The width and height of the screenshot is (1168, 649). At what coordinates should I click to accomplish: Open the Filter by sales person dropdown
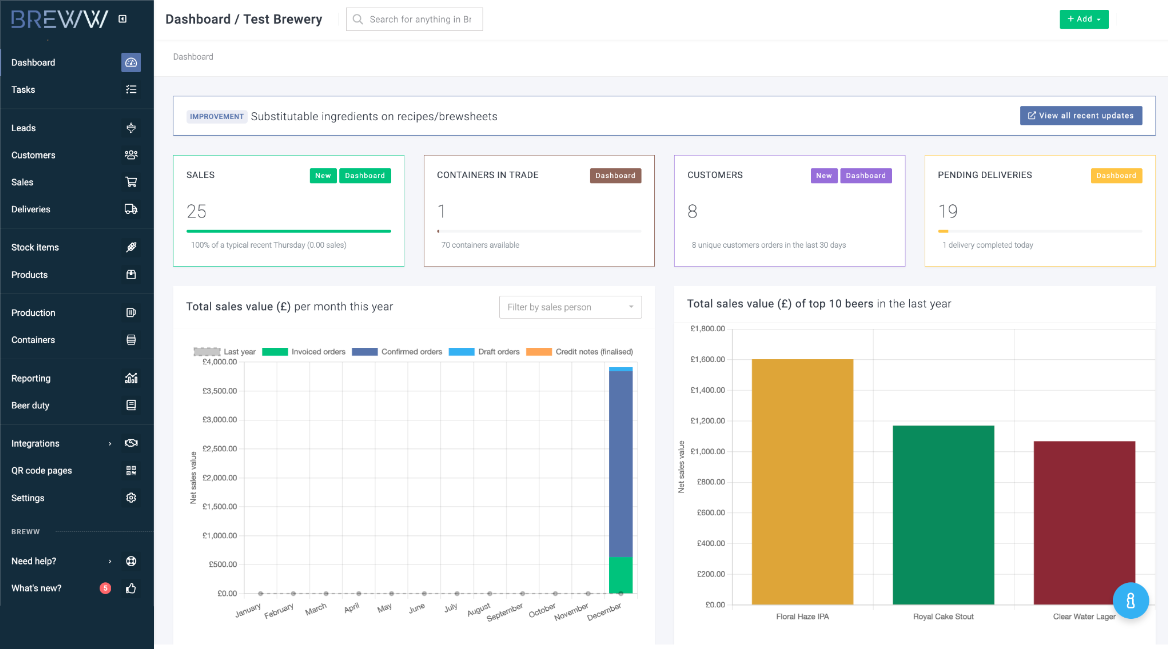point(570,307)
